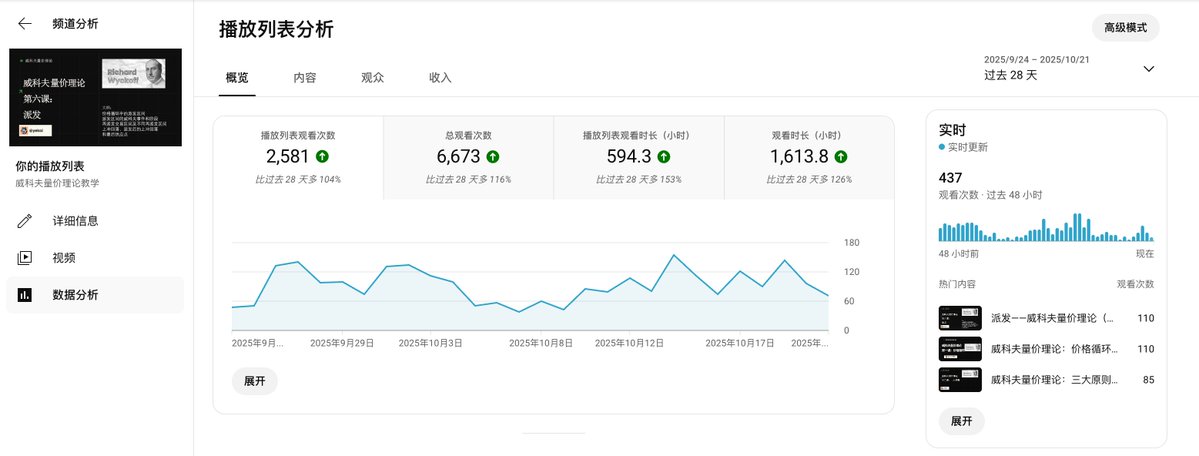Click the 视频 play-box icon in sidebar
The image size is (1199, 456).
coord(25,258)
